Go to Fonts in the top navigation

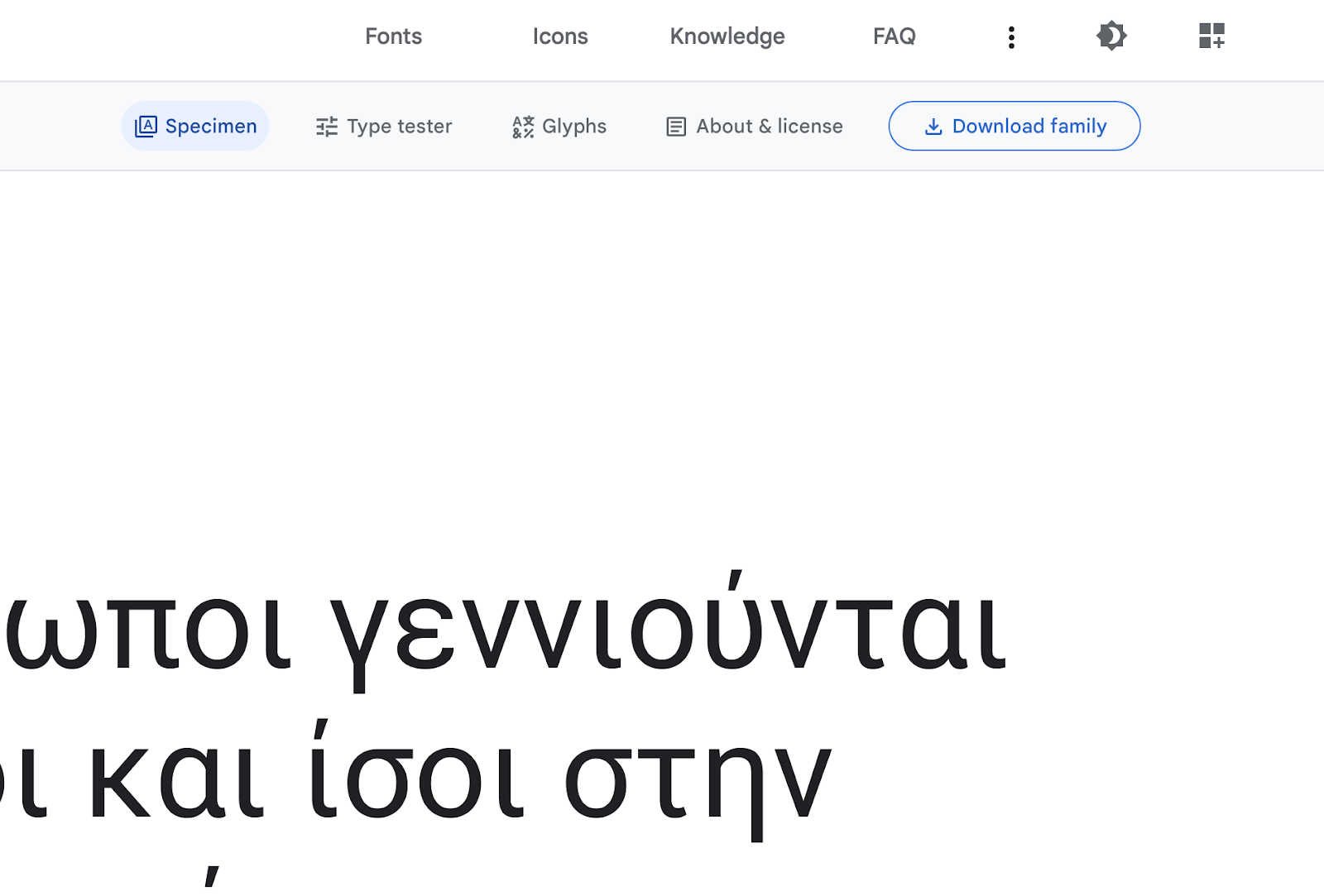(x=393, y=36)
